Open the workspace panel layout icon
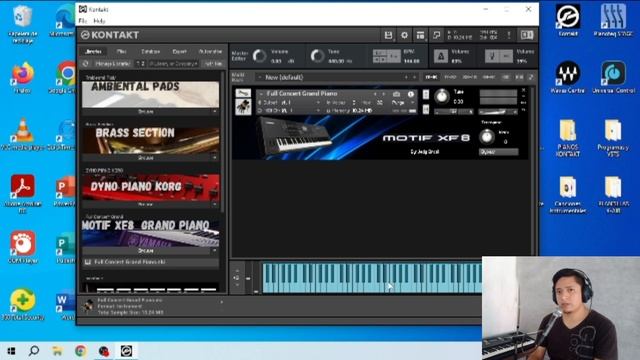Image resolution: width=640 pixels, height=360 pixels. 420,36
